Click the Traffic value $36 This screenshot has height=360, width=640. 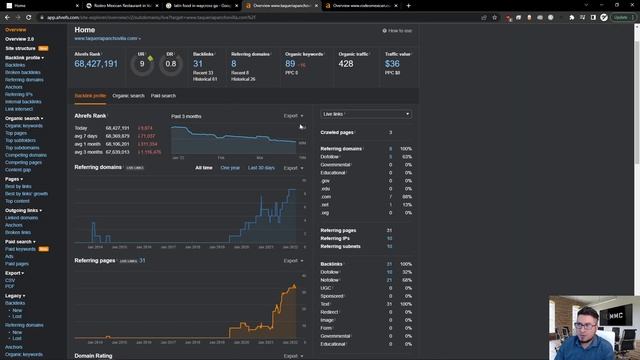392,64
